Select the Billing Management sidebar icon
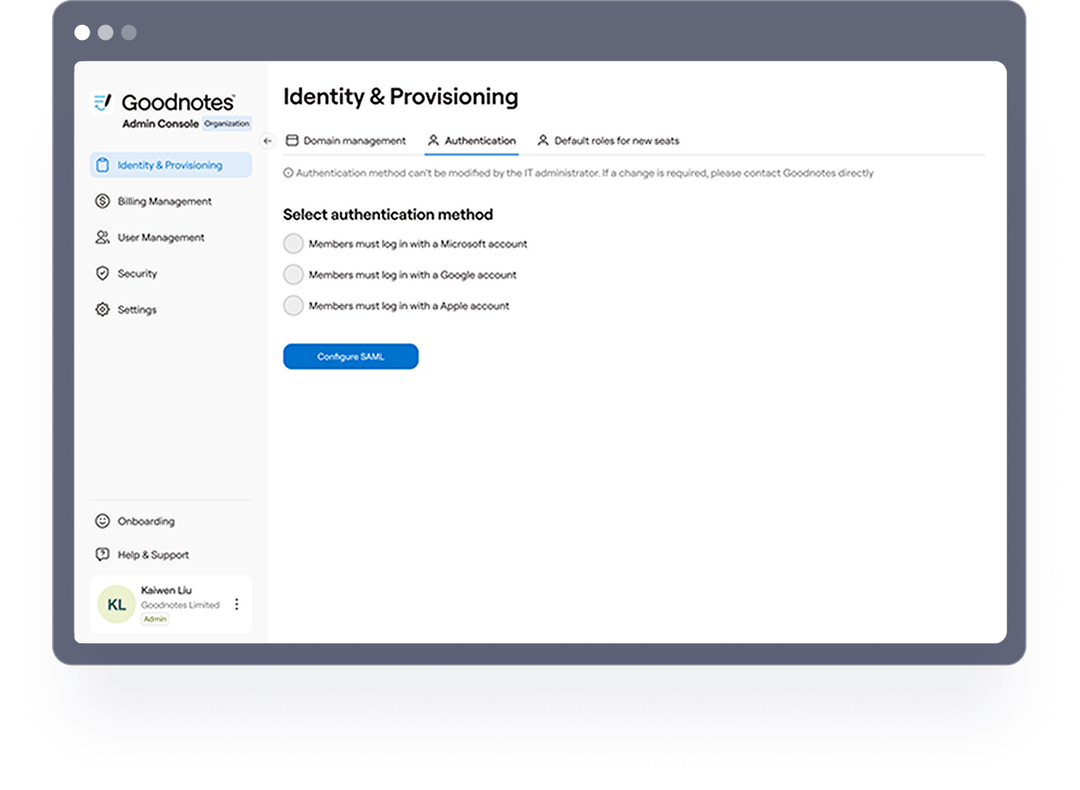The image size is (1080, 790). 102,201
